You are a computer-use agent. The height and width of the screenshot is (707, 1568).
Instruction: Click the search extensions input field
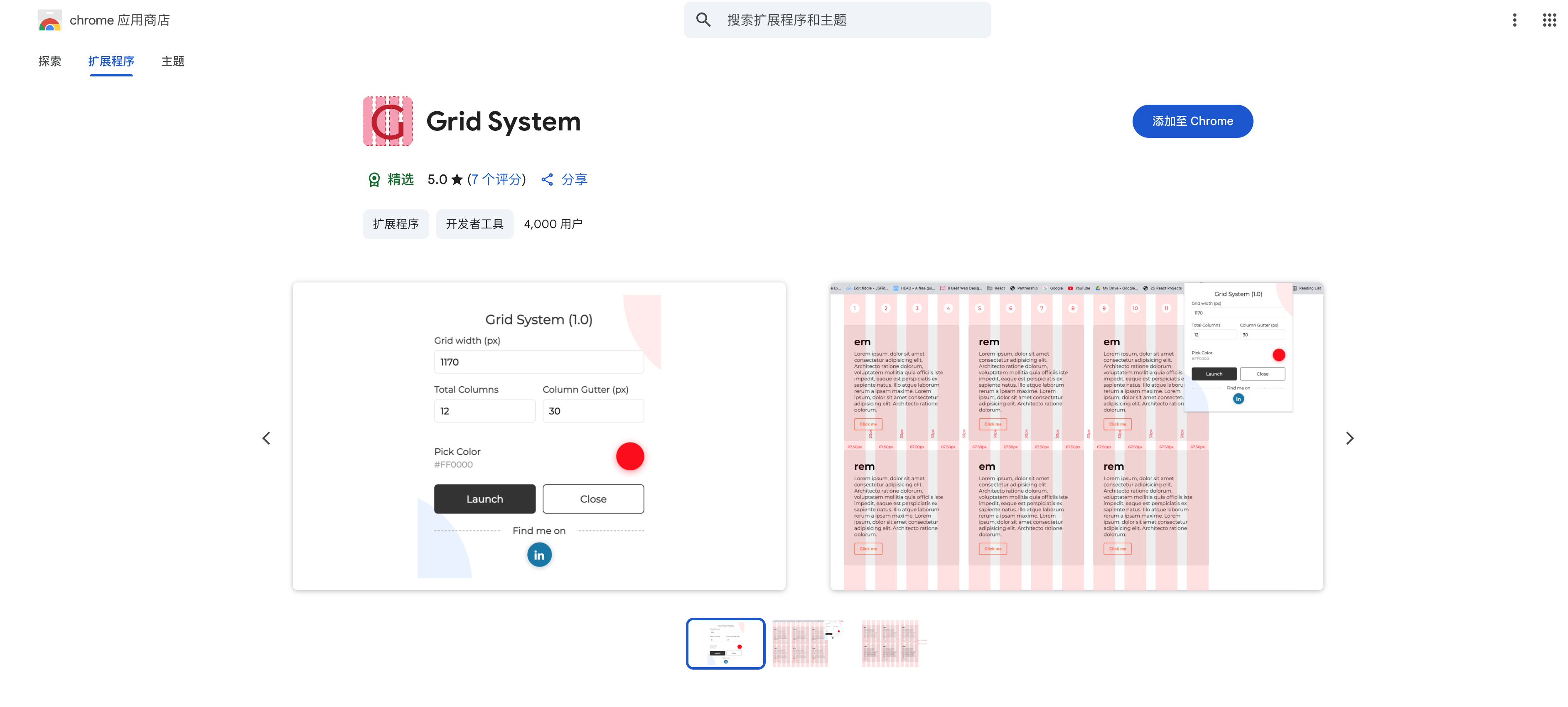pos(852,20)
